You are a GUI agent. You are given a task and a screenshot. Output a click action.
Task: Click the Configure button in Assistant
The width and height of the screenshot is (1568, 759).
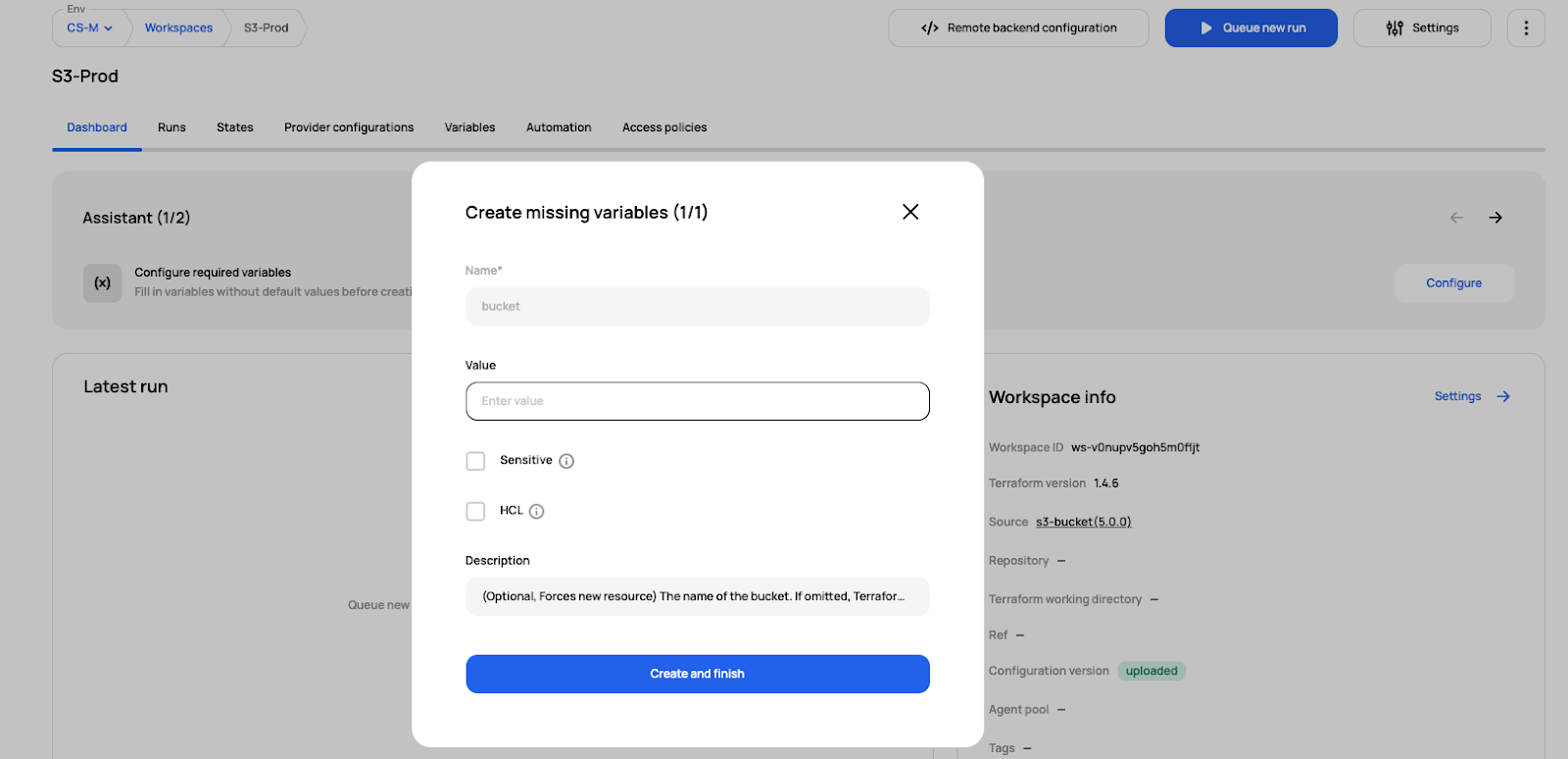pos(1454,283)
